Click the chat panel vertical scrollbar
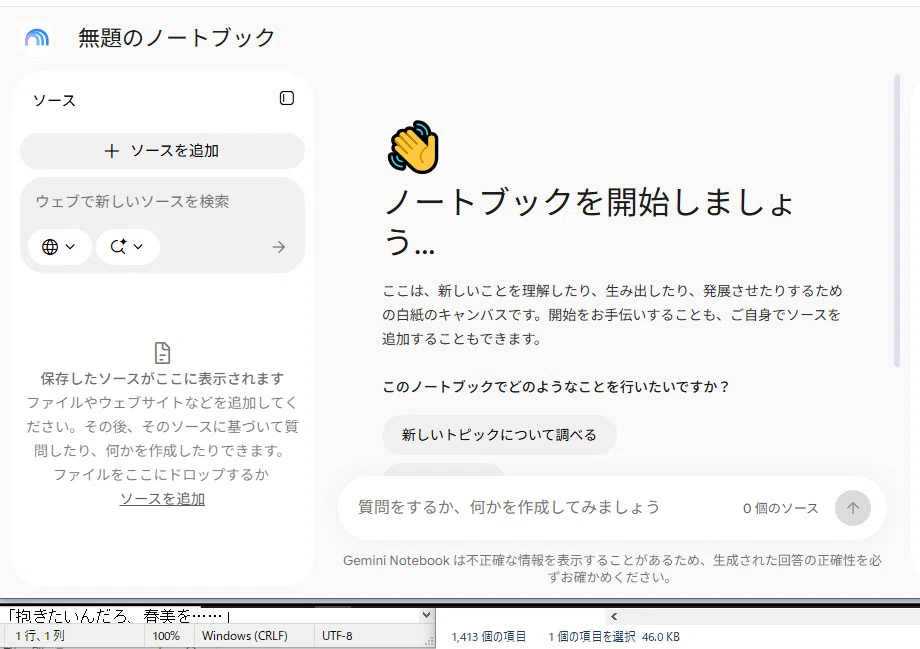920x649 pixels. (897, 221)
